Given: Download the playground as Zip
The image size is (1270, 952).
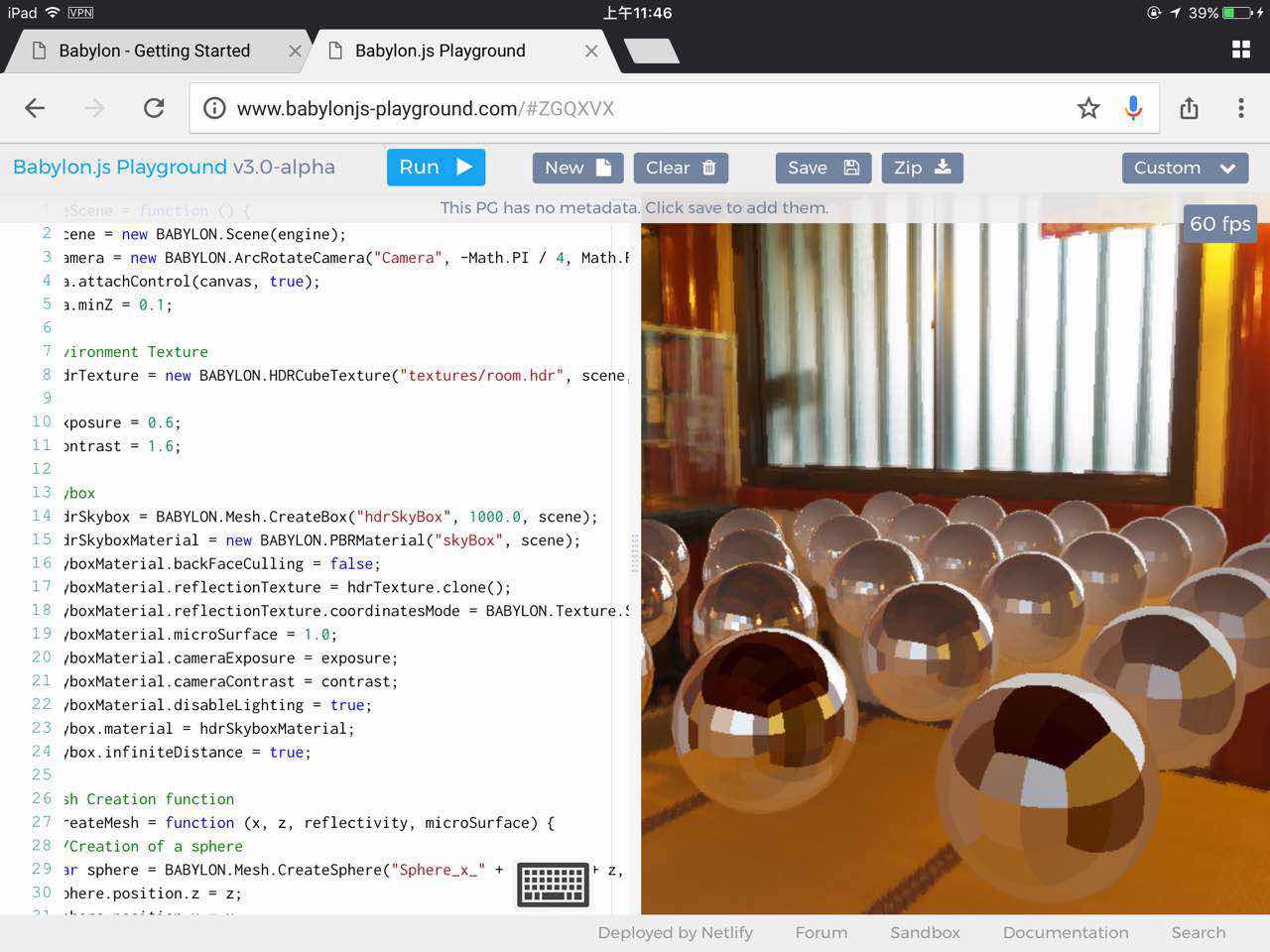Looking at the screenshot, I should tap(923, 168).
